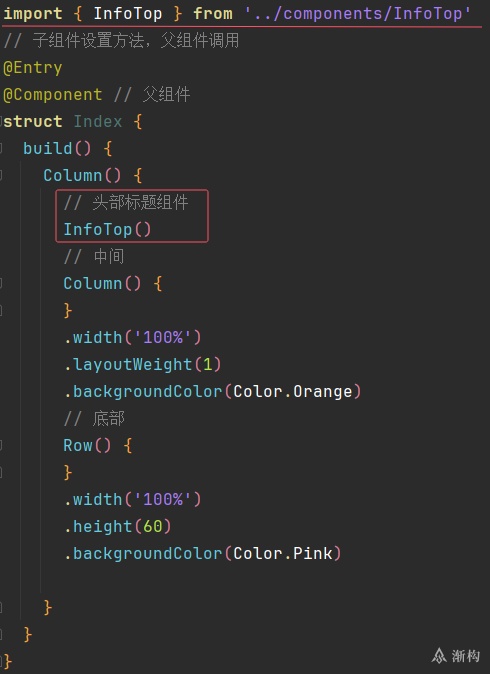Click the 头部标题组件 comment

(x=126, y=202)
